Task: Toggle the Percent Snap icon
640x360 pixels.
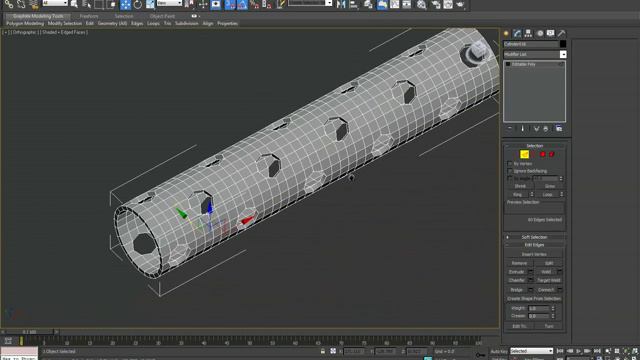Action: click(x=255, y=4)
